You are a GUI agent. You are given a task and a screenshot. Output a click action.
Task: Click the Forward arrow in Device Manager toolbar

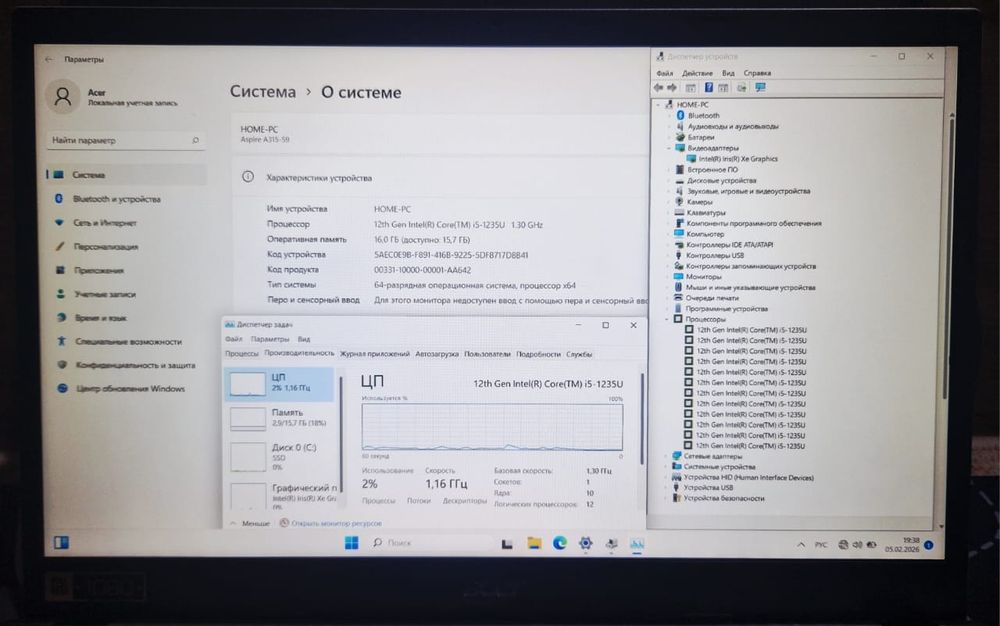click(672, 88)
